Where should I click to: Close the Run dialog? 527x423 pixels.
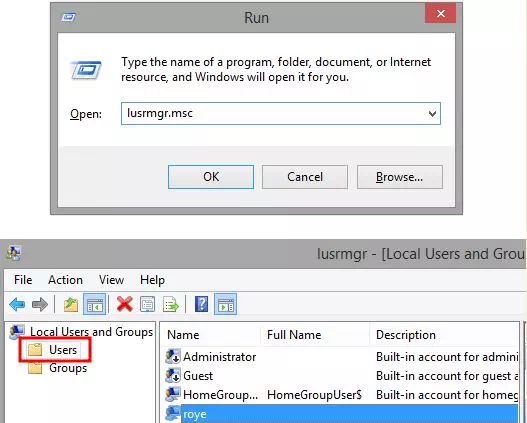440,13
